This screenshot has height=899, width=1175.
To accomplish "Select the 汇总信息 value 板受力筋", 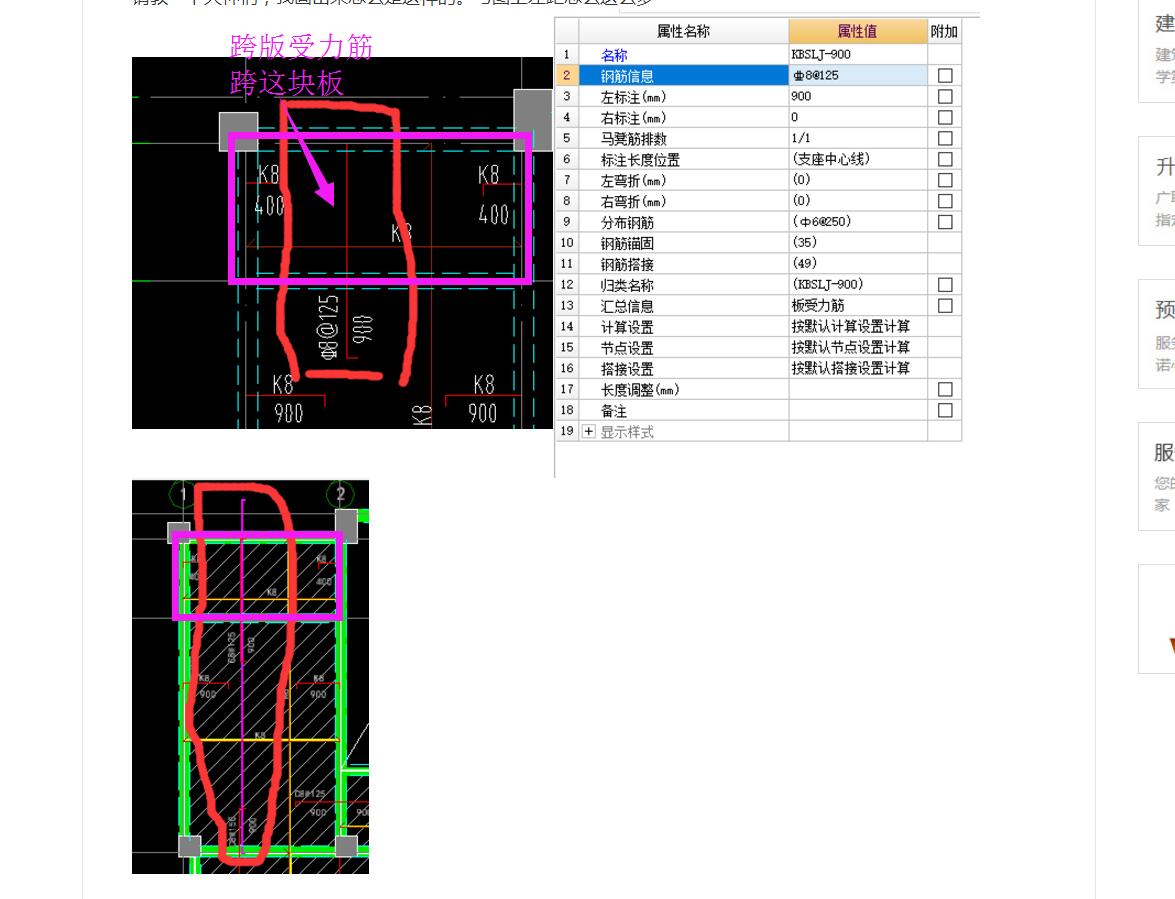I will click(818, 306).
